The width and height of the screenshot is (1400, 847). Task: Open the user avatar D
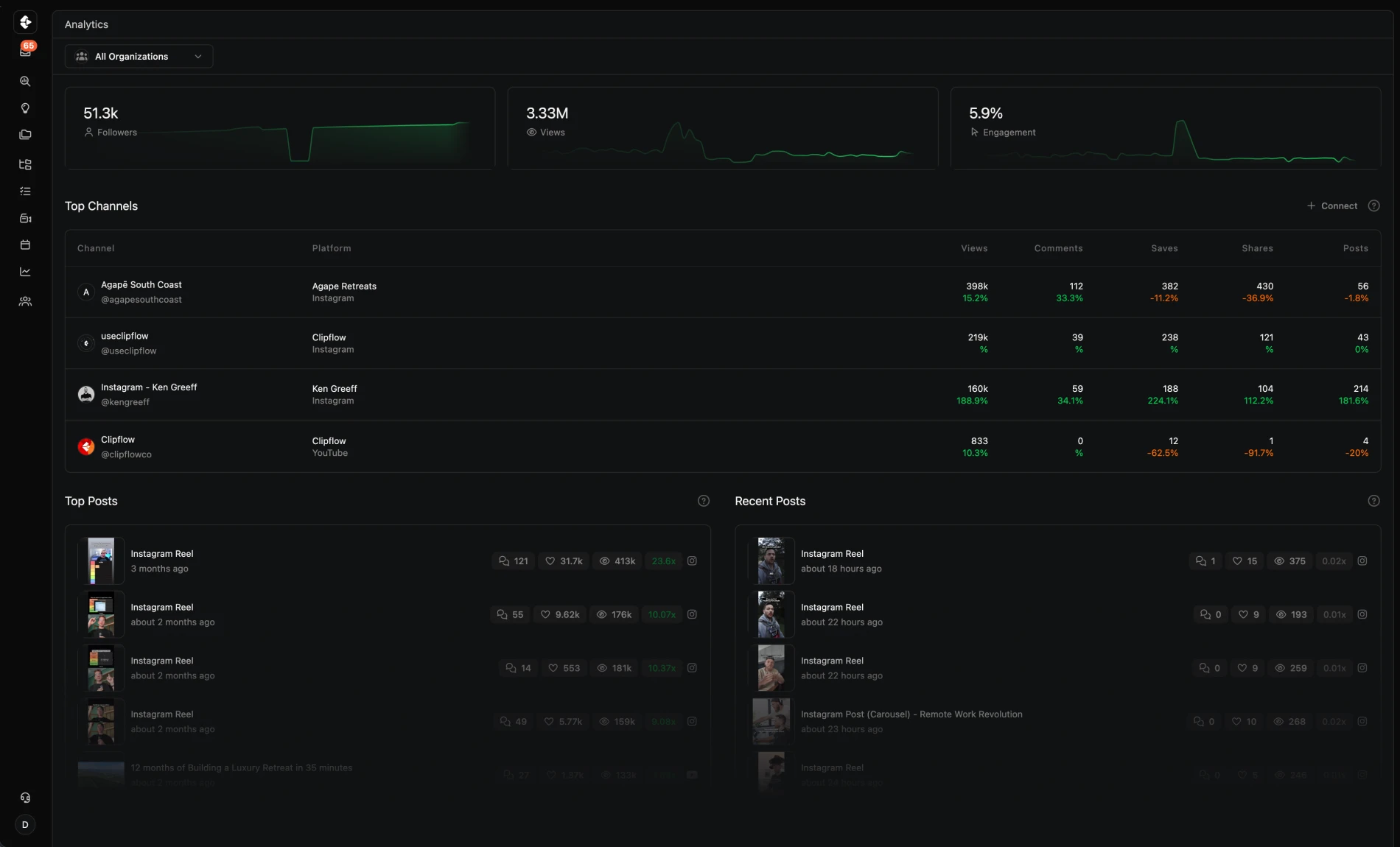tap(25, 825)
